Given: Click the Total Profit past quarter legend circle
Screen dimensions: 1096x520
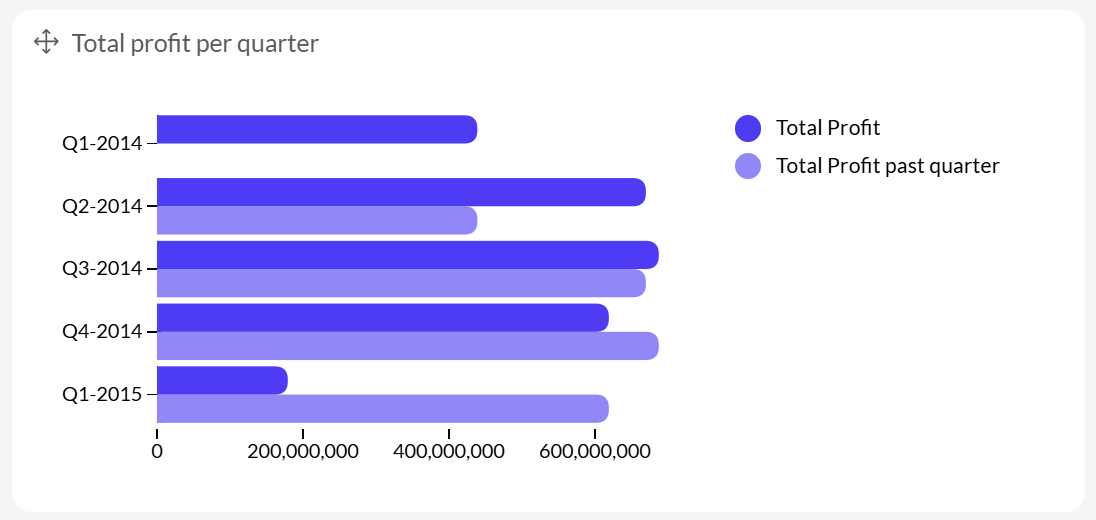Looking at the screenshot, I should pyautogui.click(x=748, y=166).
